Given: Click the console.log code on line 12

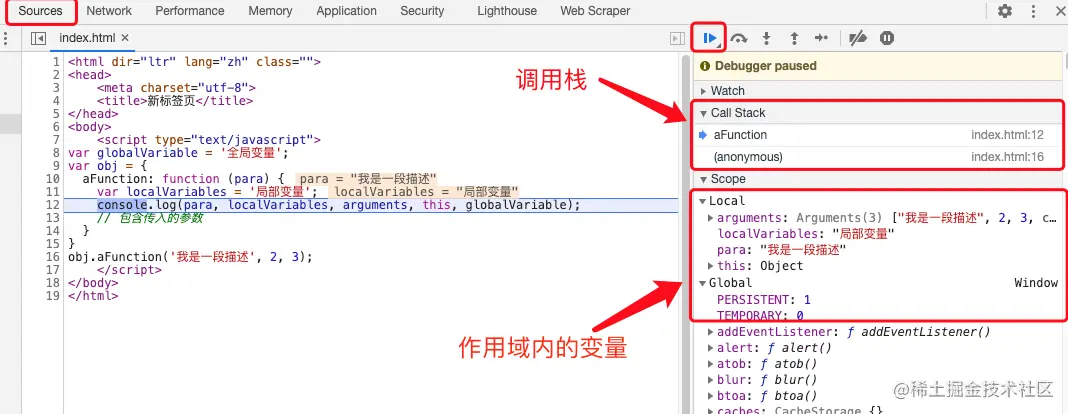Looking at the screenshot, I should (339, 205).
